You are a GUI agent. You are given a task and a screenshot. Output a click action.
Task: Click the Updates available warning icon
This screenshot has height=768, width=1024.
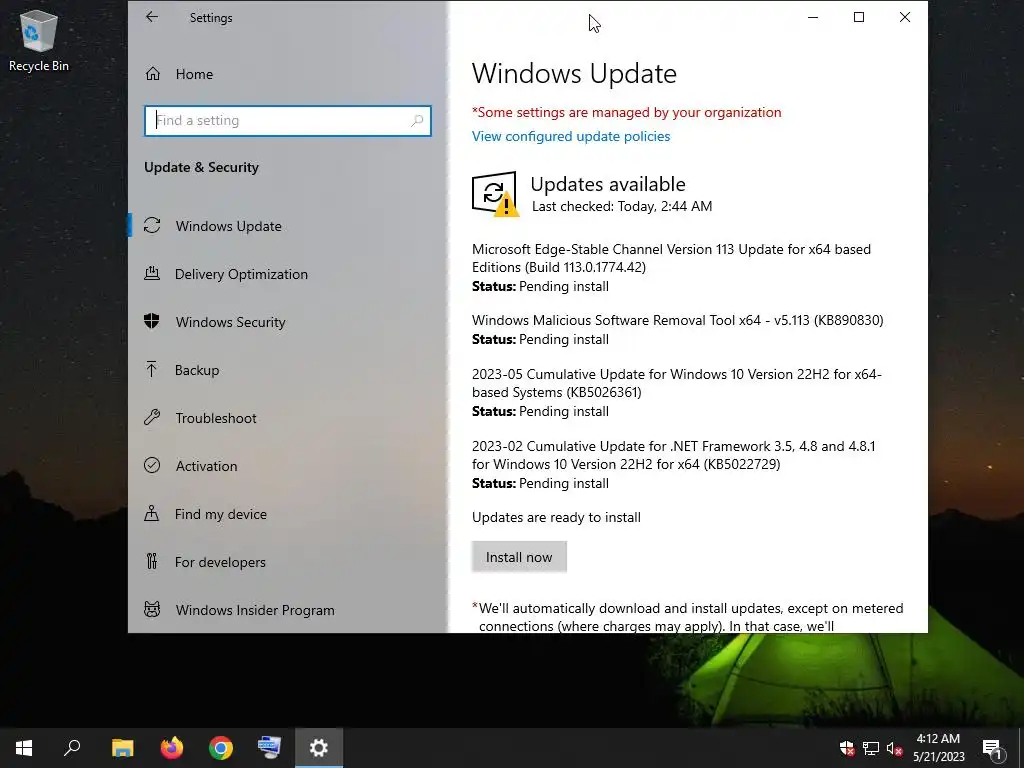[x=495, y=193]
